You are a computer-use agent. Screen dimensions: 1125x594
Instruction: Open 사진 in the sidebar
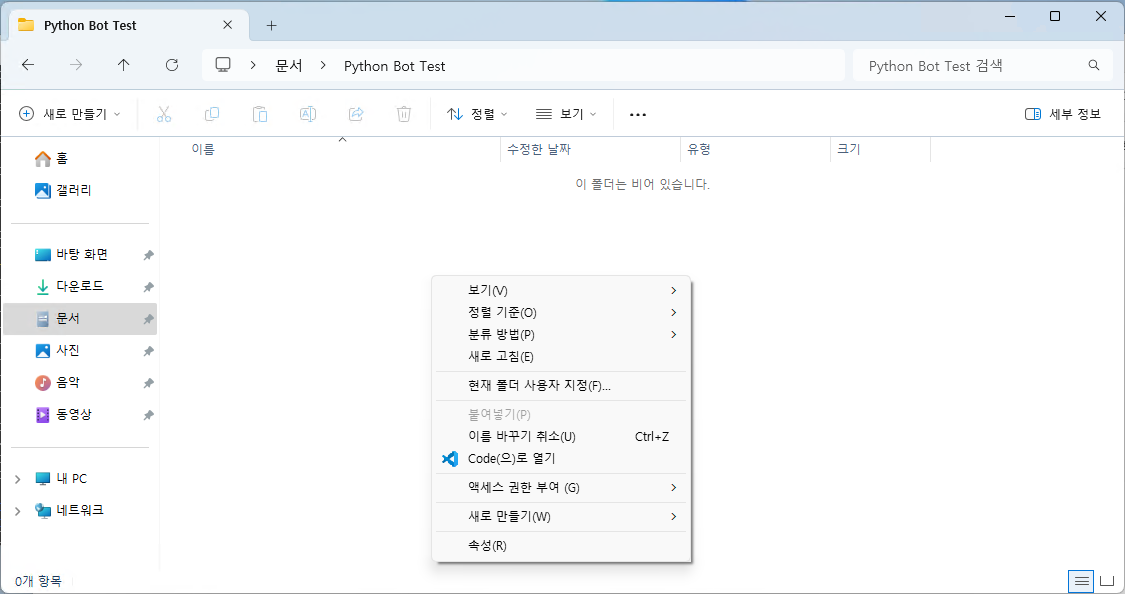tap(80, 351)
